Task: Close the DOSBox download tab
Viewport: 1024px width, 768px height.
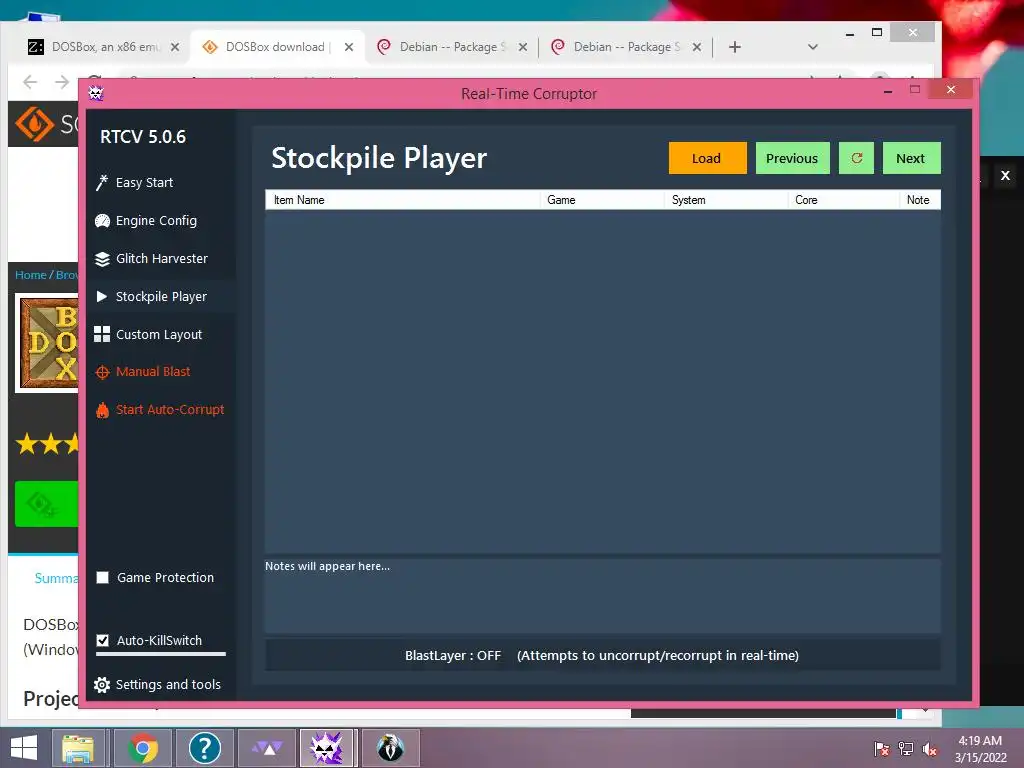Action: 349,47
